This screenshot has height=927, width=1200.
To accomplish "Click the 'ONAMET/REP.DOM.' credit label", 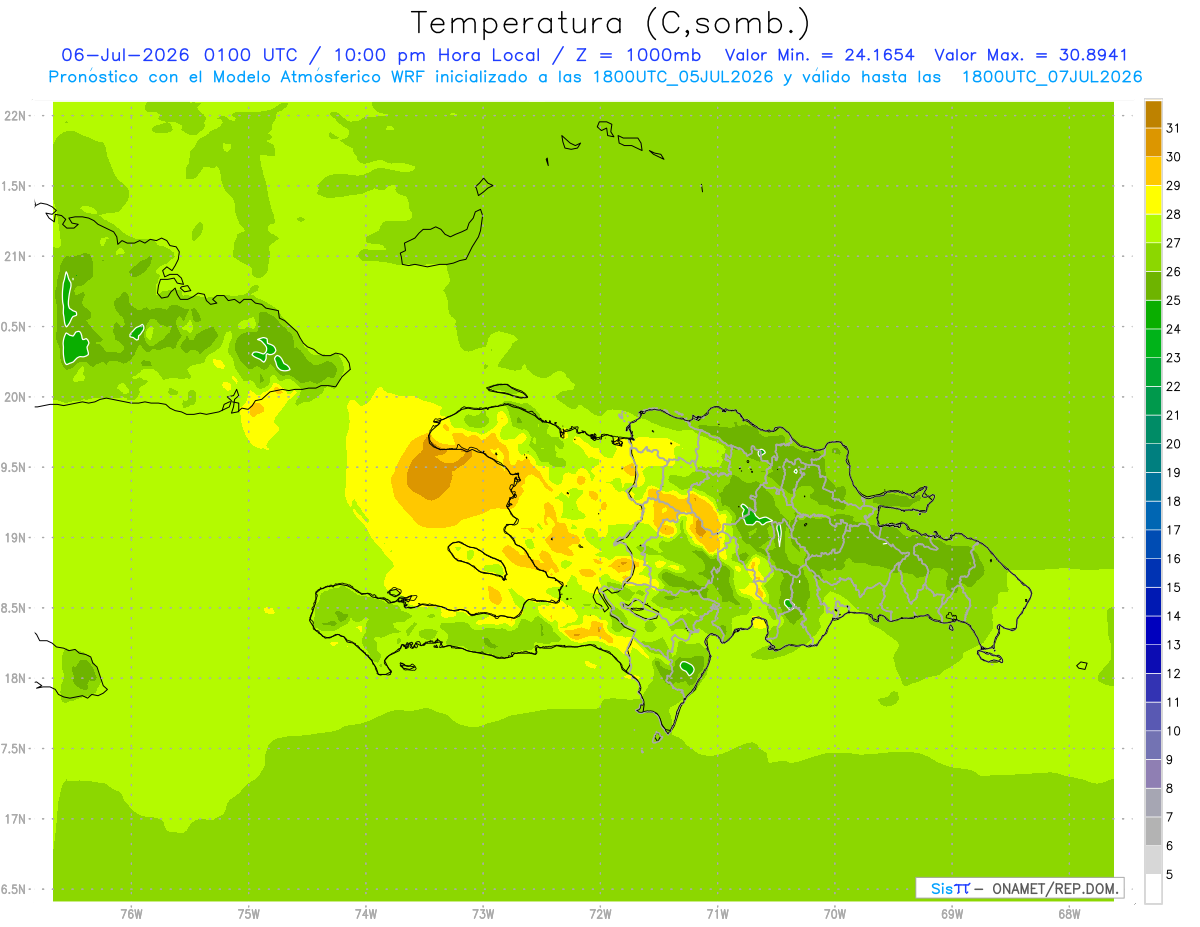I will click(x=1055, y=888).
